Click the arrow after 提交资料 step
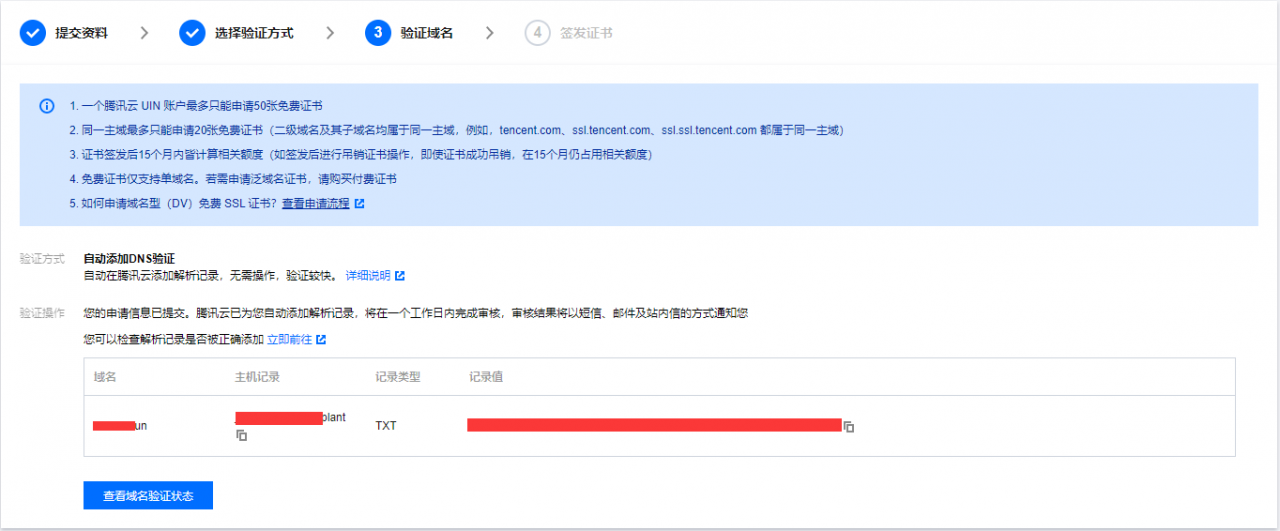Viewport: 1280px width, 531px height. pos(144,33)
